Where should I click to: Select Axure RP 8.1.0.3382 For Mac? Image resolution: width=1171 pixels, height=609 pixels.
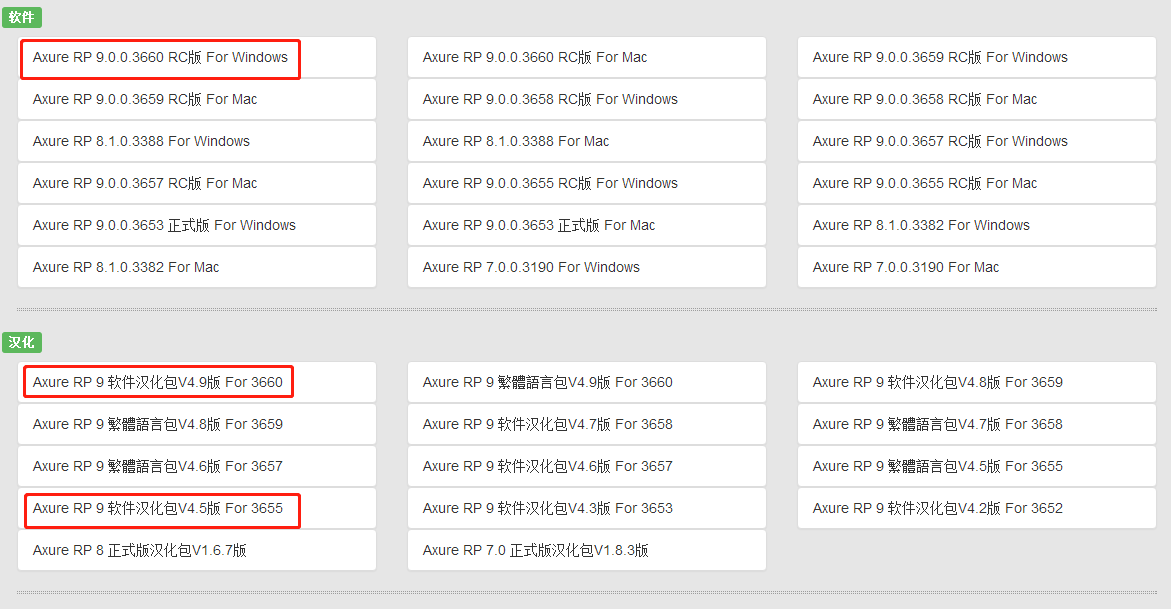pyautogui.click(x=196, y=267)
